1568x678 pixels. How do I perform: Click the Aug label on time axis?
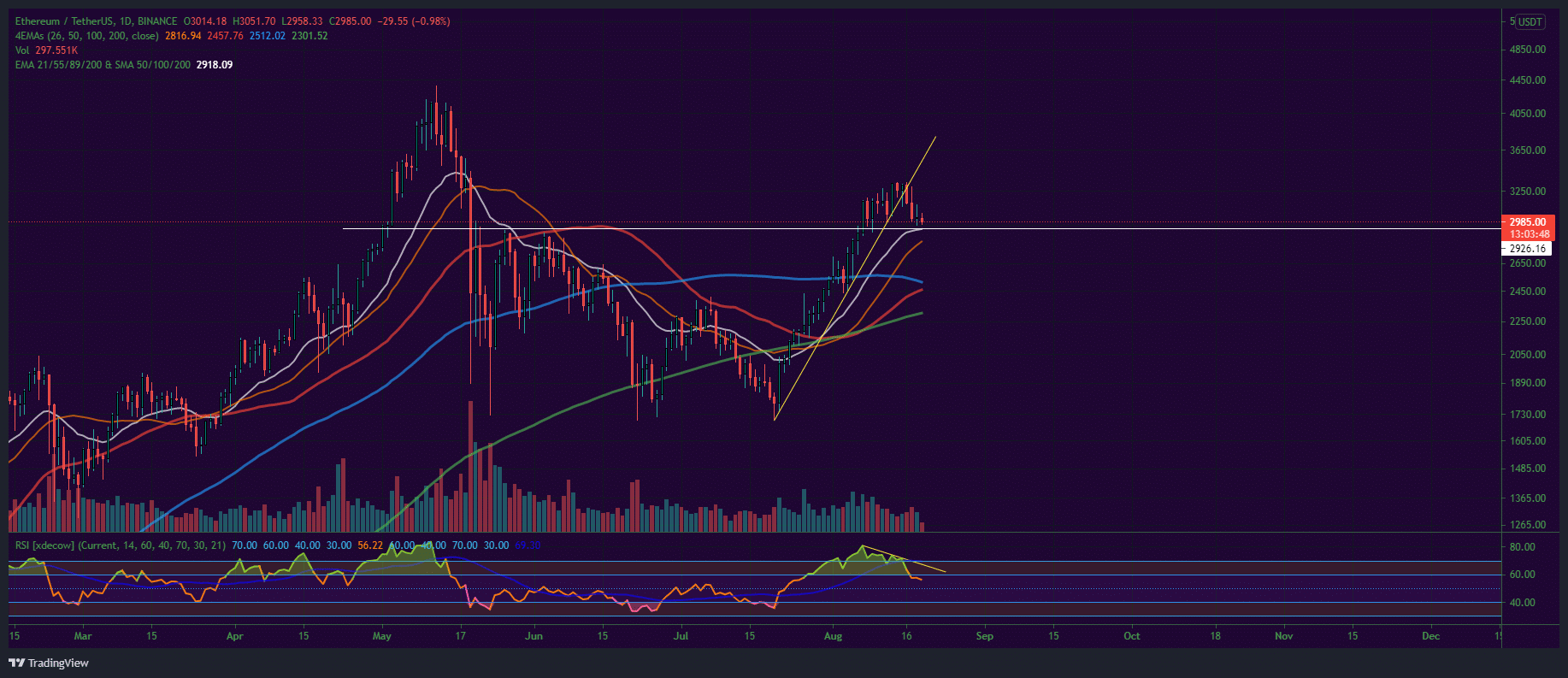(833, 636)
